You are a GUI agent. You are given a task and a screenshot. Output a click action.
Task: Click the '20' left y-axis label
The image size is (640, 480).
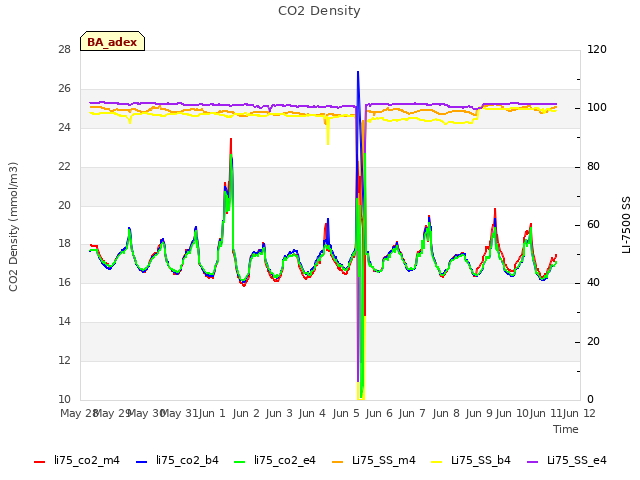click(64, 205)
